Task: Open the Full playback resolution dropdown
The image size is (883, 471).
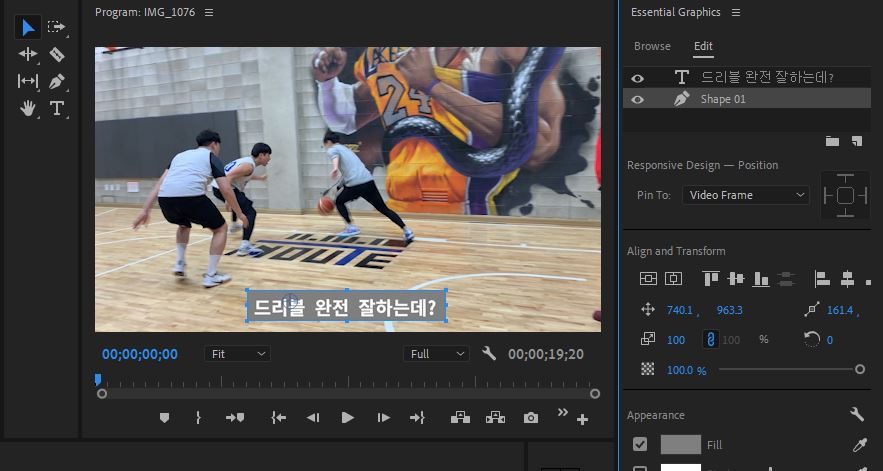Action: tap(436, 354)
